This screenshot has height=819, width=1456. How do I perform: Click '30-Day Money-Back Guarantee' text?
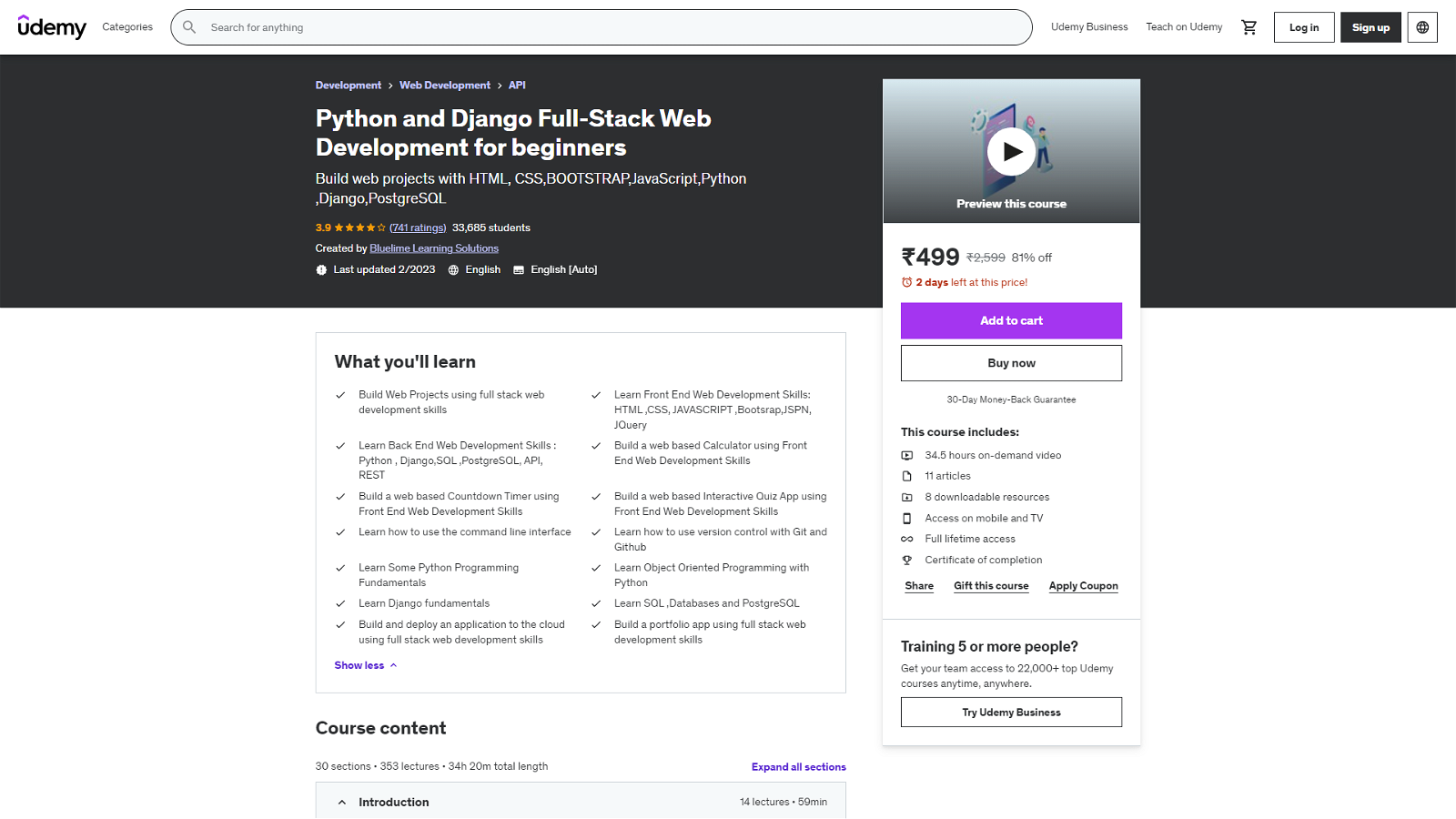coord(1011,399)
